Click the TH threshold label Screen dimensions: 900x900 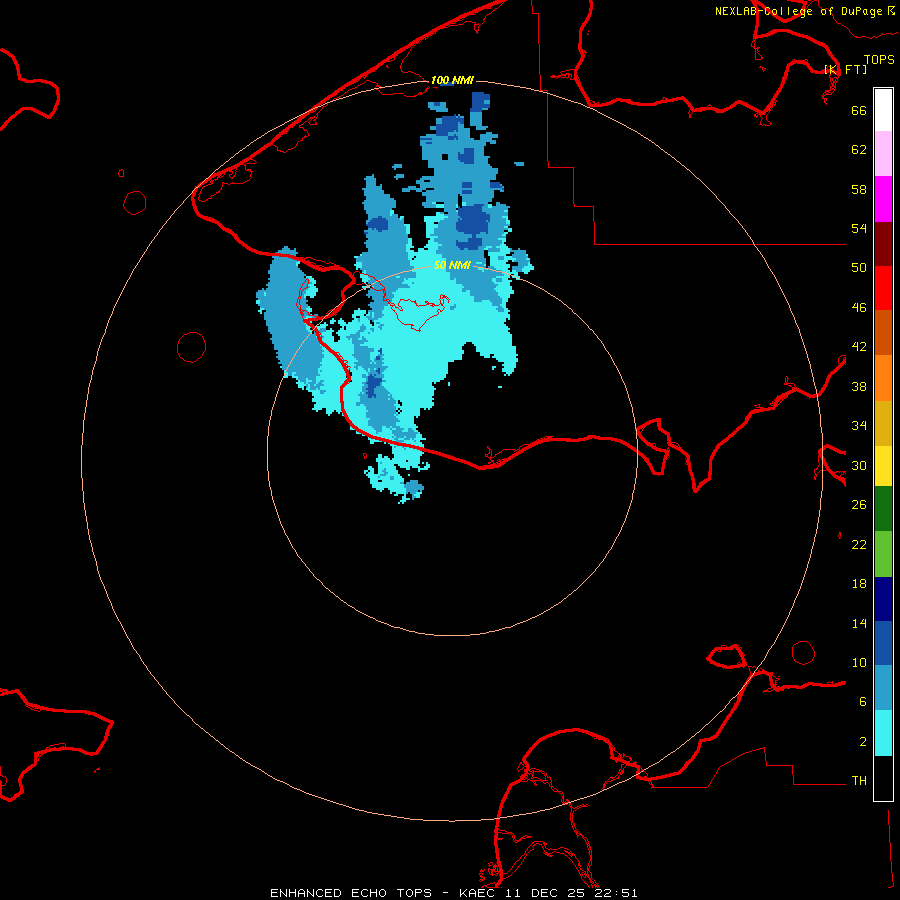click(x=859, y=781)
